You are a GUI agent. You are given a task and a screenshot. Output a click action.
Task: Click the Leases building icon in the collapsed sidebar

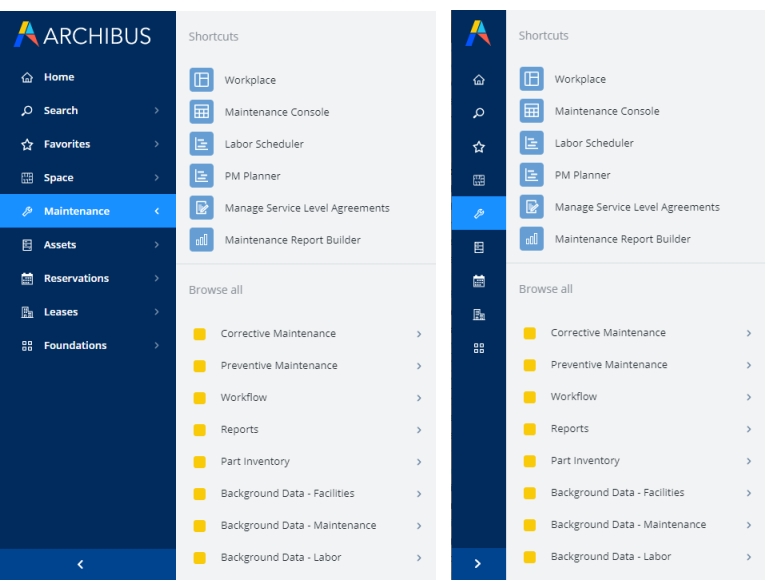coord(478,315)
